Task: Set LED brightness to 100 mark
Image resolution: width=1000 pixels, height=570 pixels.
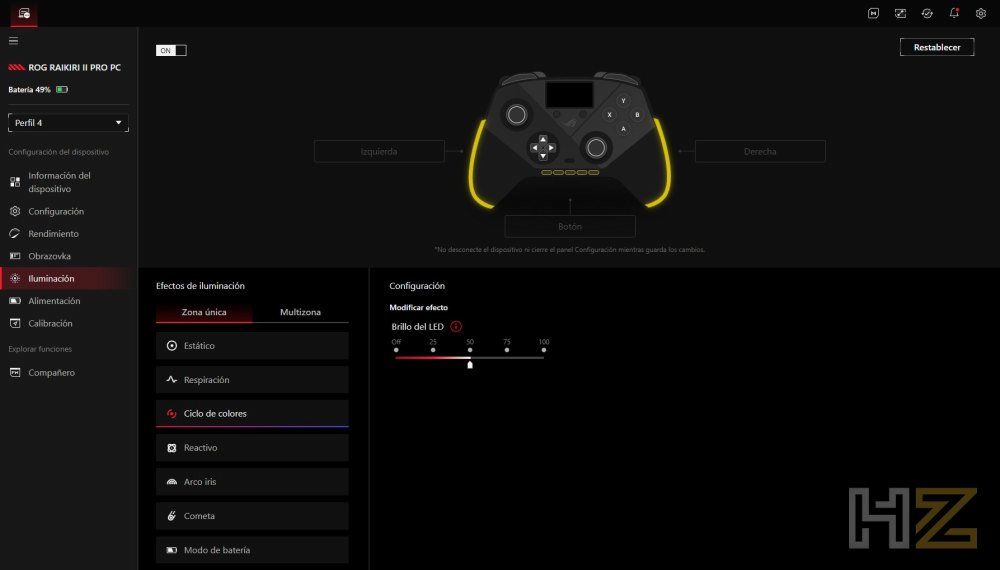Action: (544, 349)
